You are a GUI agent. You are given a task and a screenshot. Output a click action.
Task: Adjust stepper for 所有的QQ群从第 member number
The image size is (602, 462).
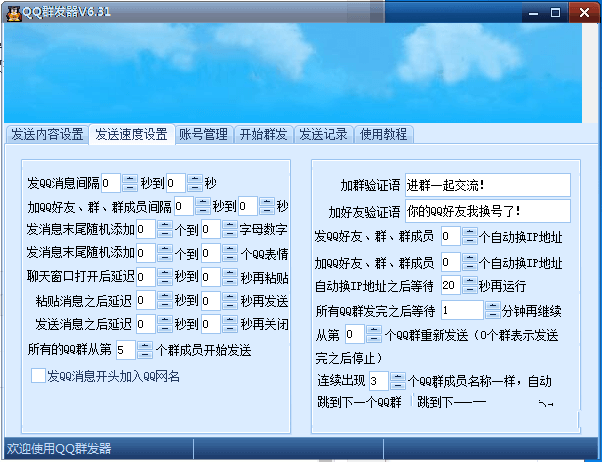(145, 350)
